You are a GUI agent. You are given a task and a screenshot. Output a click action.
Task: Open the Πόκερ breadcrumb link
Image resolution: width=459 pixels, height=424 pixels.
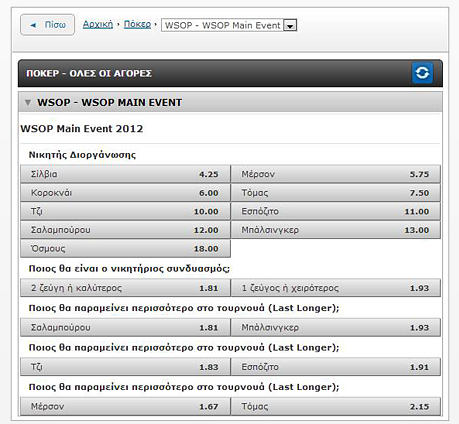[x=137, y=24]
